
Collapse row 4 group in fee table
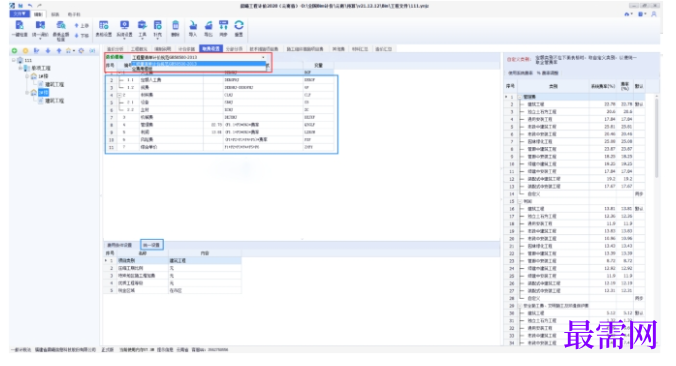[x=119, y=95]
